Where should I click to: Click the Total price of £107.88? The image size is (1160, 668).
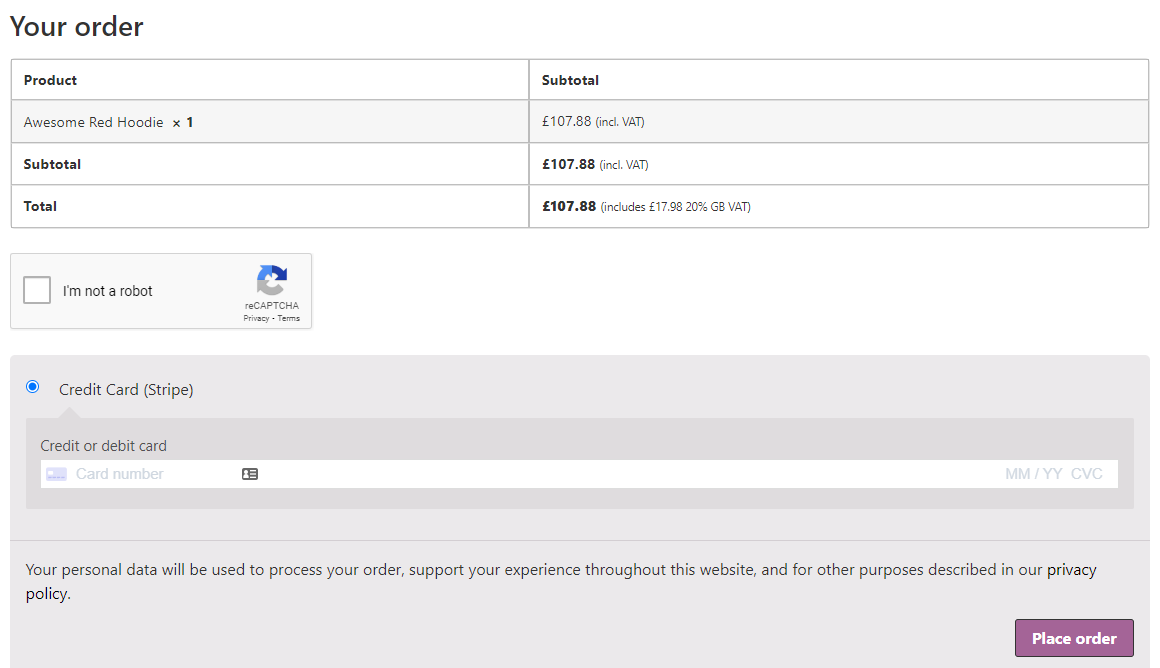coord(566,206)
